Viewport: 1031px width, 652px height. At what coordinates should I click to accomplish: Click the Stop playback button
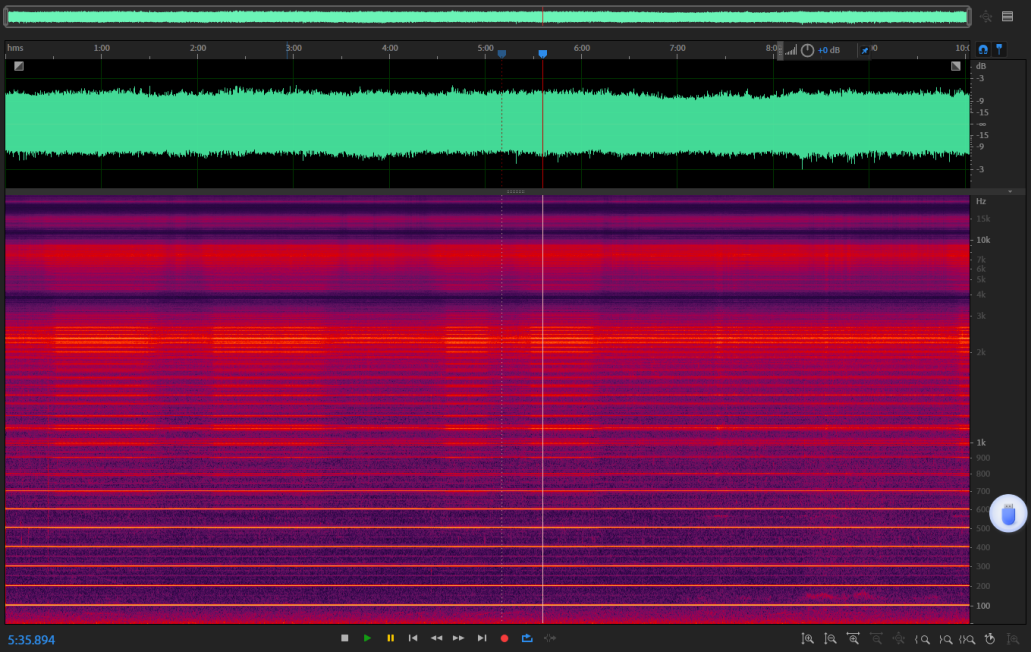pyautogui.click(x=345, y=638)
